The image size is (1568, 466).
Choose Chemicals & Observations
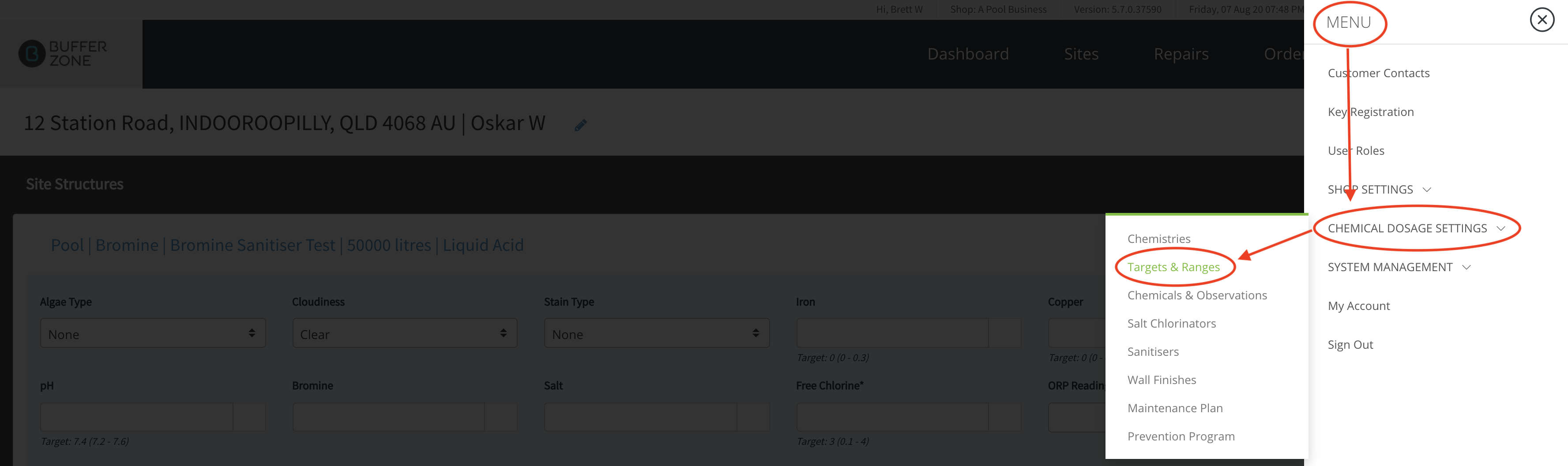click(1197, 295)
